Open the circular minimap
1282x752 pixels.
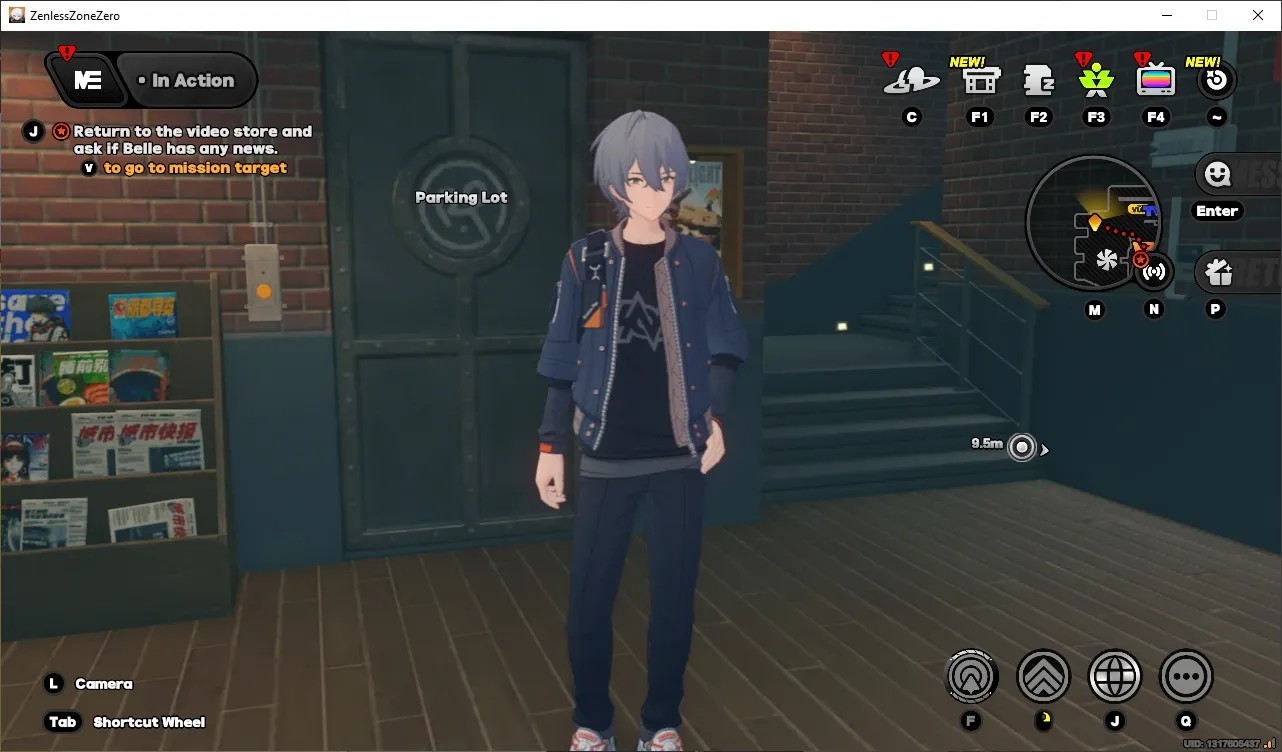coord(1093,222)
